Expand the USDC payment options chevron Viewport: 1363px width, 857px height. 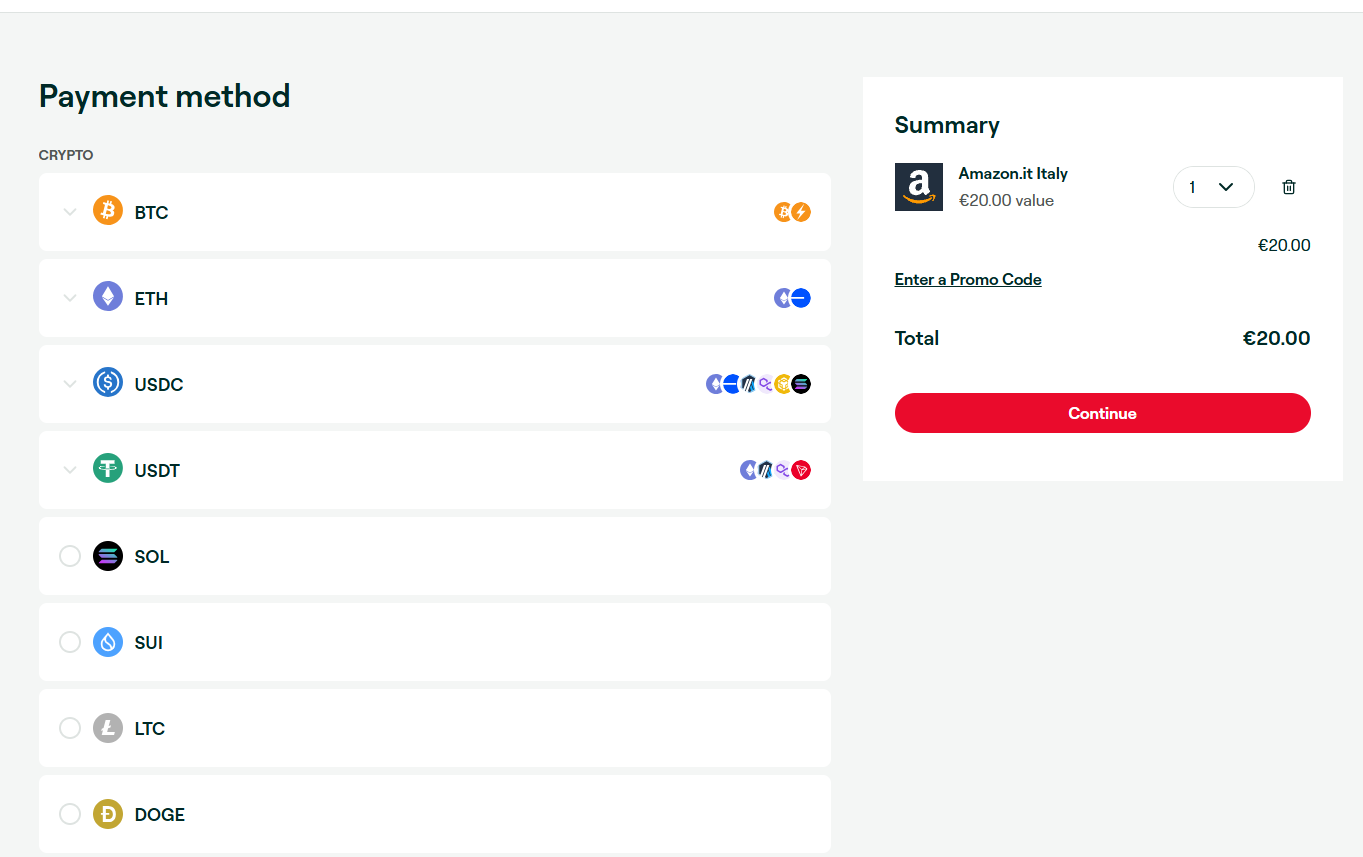click(x=70, y=384)
